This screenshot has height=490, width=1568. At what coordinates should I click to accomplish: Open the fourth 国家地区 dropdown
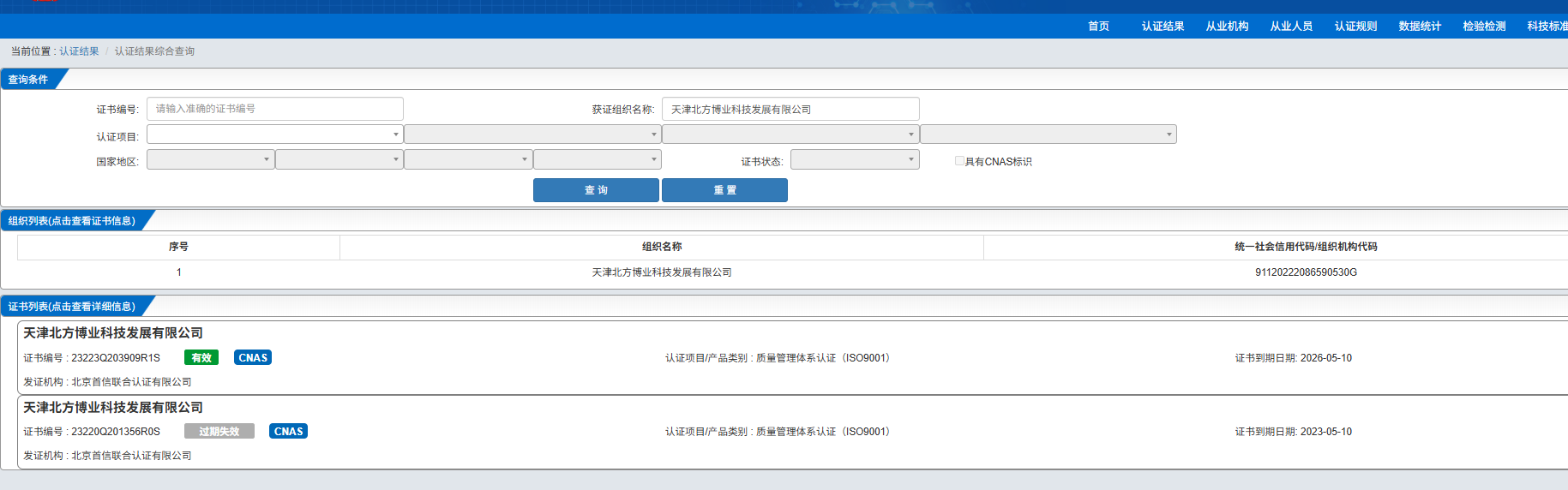(x=598, y=159)
